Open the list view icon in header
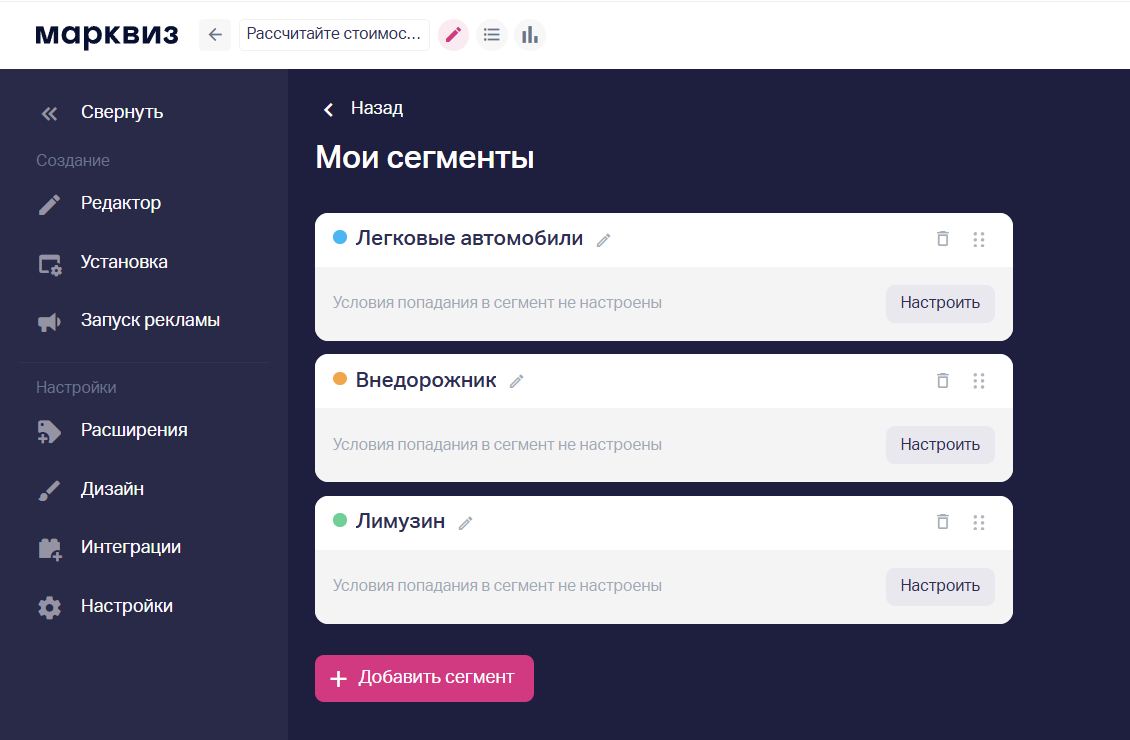Viewport: 1130px width, 740px height. (491, 35)
